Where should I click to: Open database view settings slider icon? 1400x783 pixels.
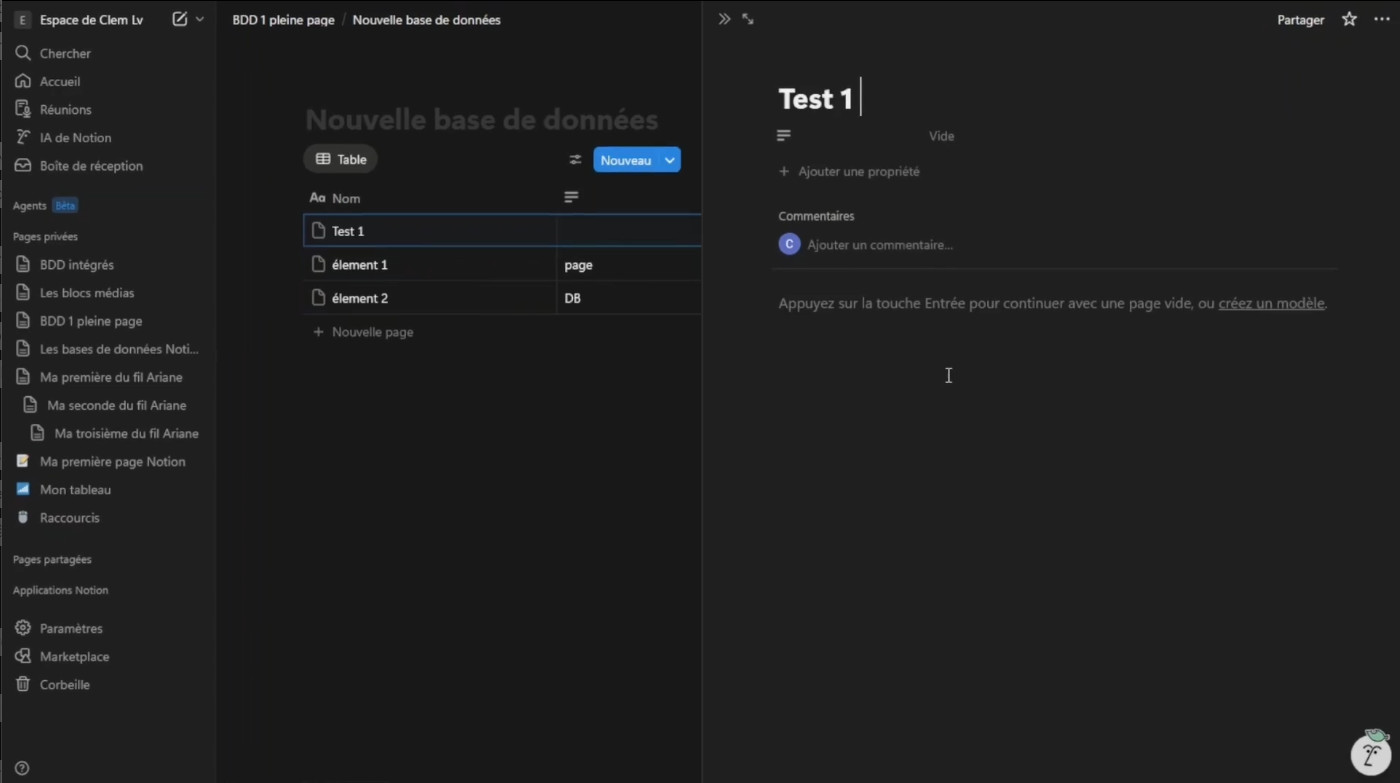575,160
